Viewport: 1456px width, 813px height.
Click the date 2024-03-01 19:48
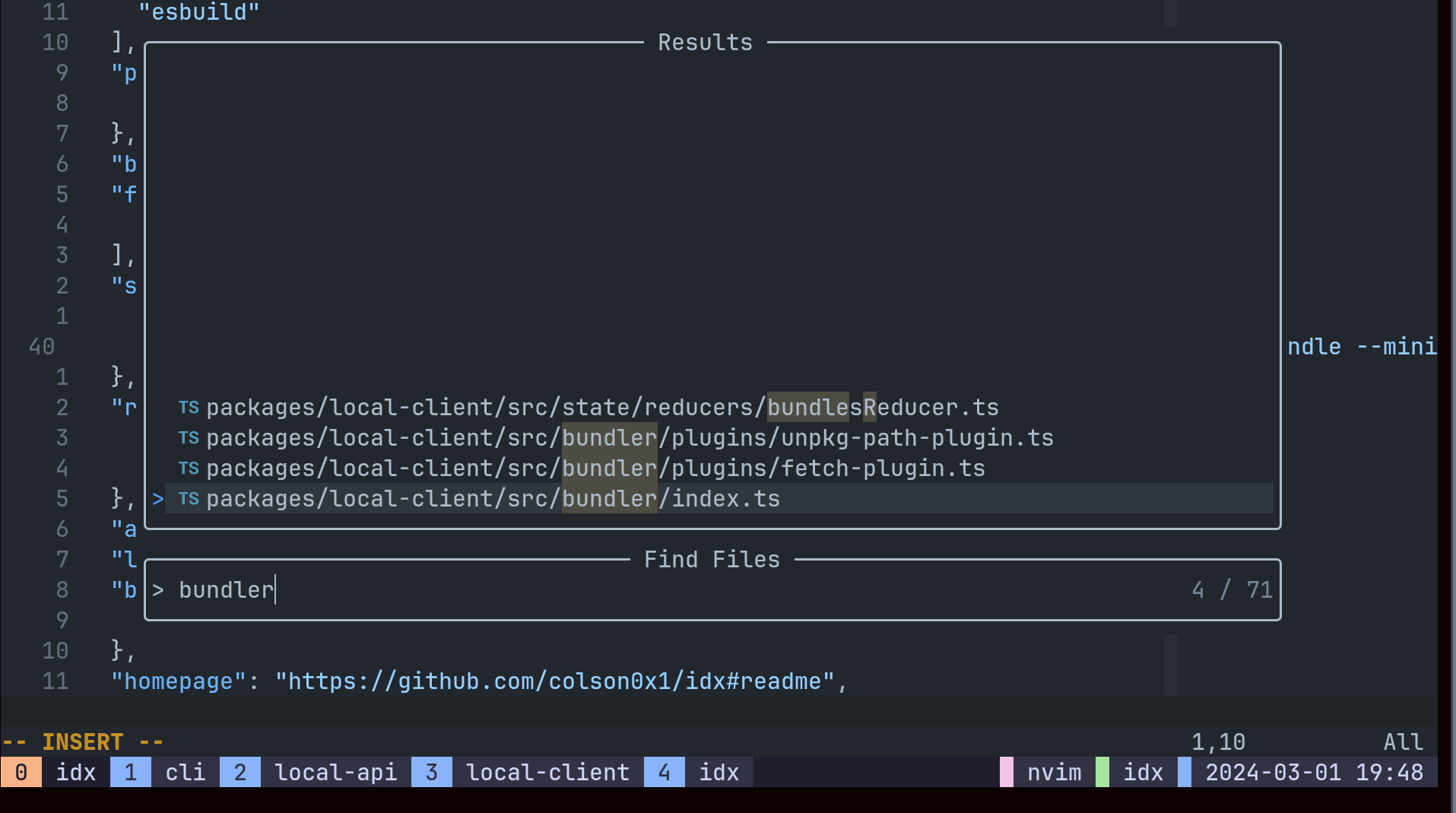coord(1314,772)
